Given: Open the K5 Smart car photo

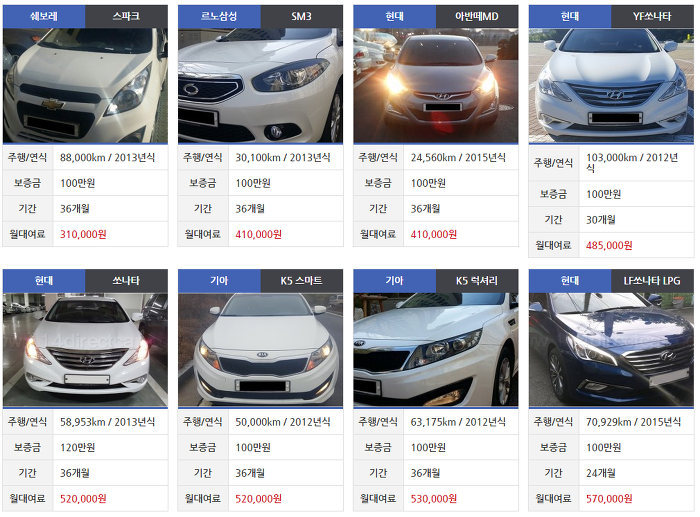Looking at the screenshot, I should pos(260,350).
